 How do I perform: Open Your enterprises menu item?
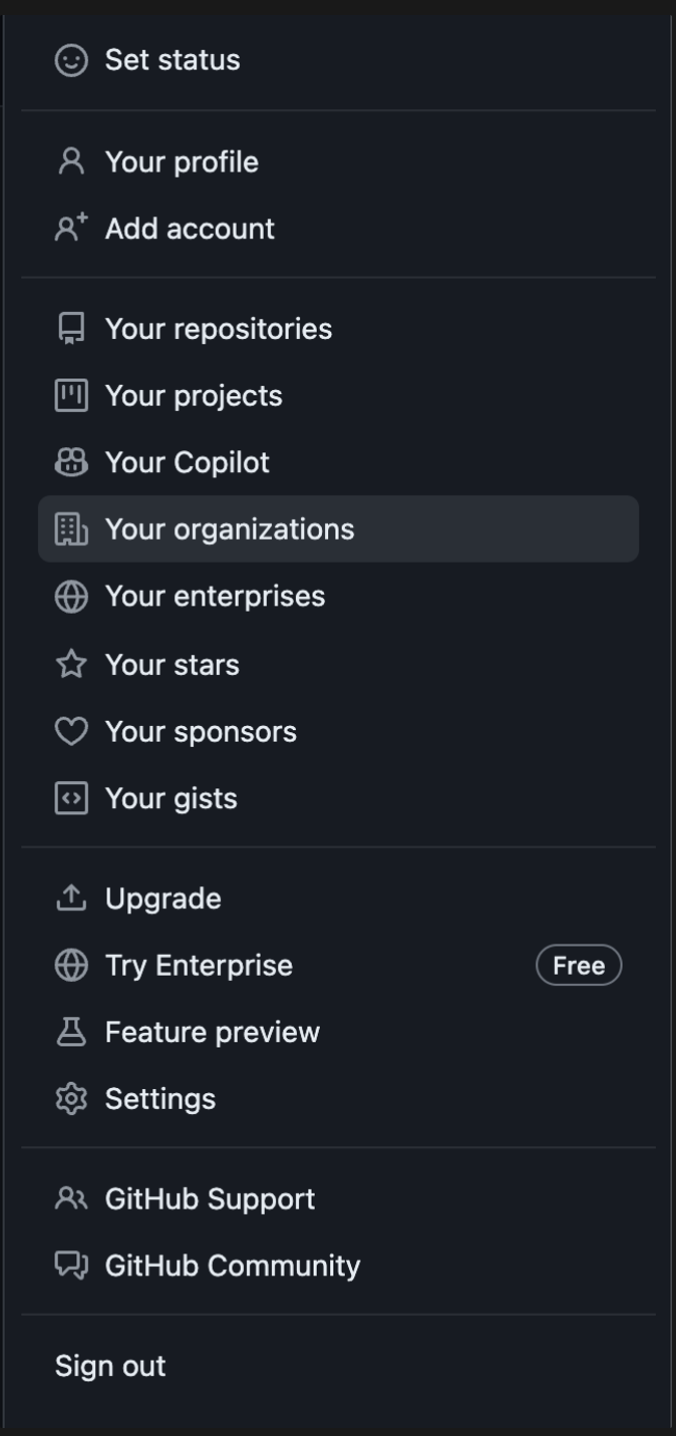[215, 596]
